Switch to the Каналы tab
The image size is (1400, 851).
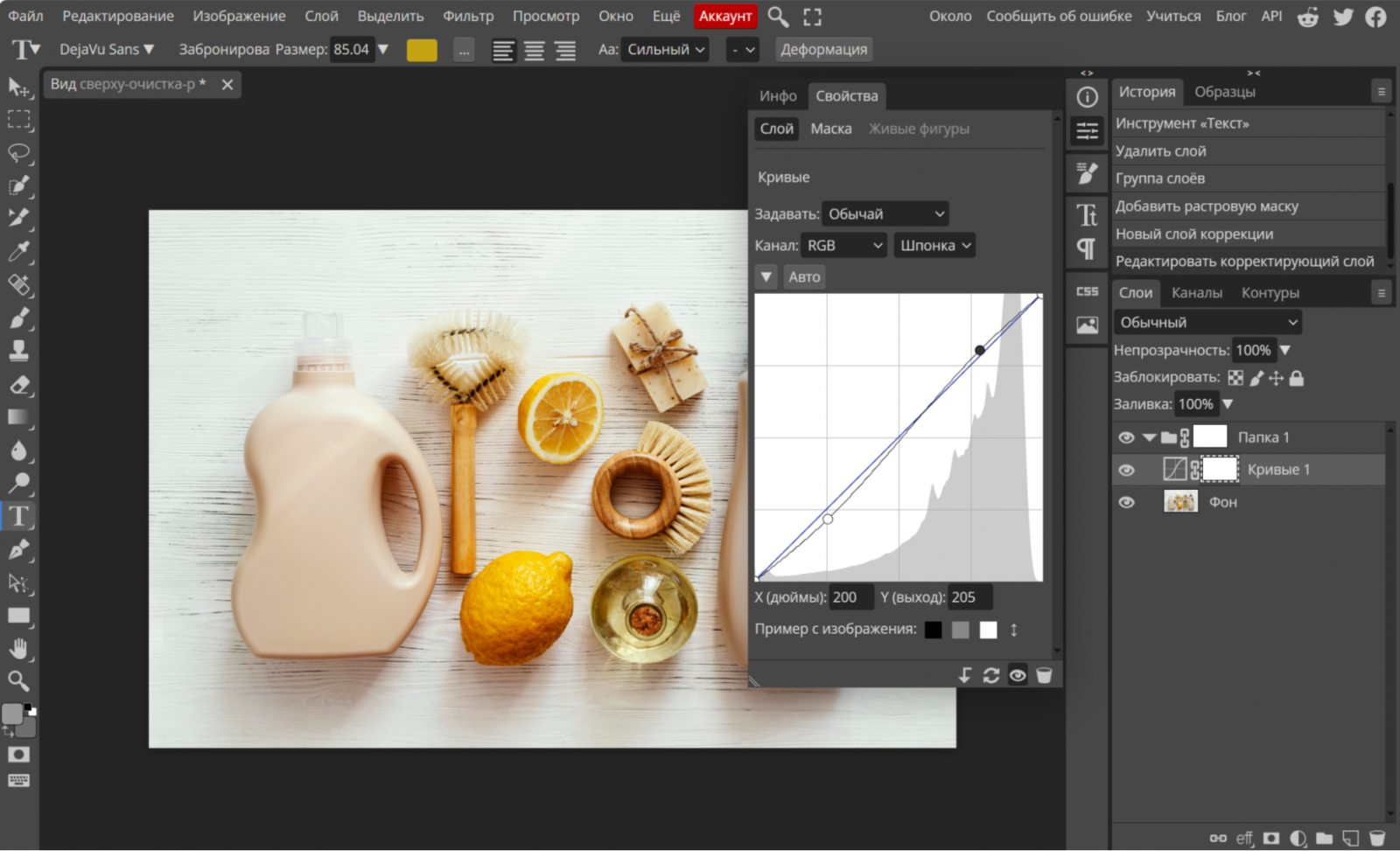(x=1196, y=293)
